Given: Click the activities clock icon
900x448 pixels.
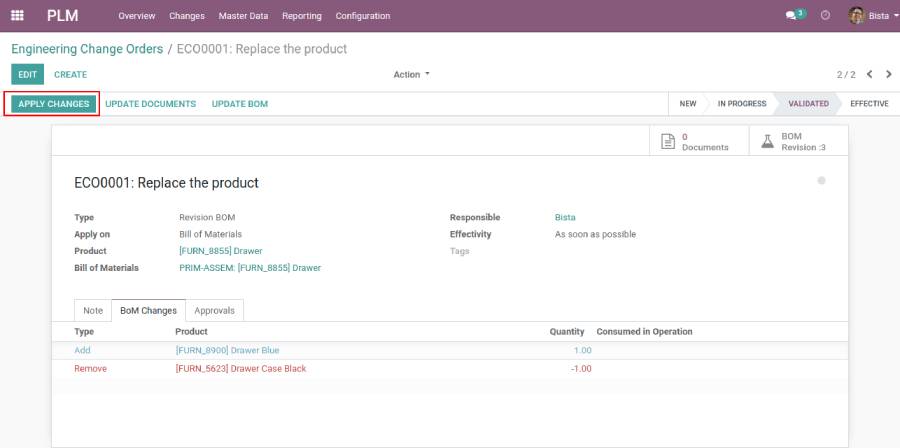Looking at the screenshot, I should (825, 16).
